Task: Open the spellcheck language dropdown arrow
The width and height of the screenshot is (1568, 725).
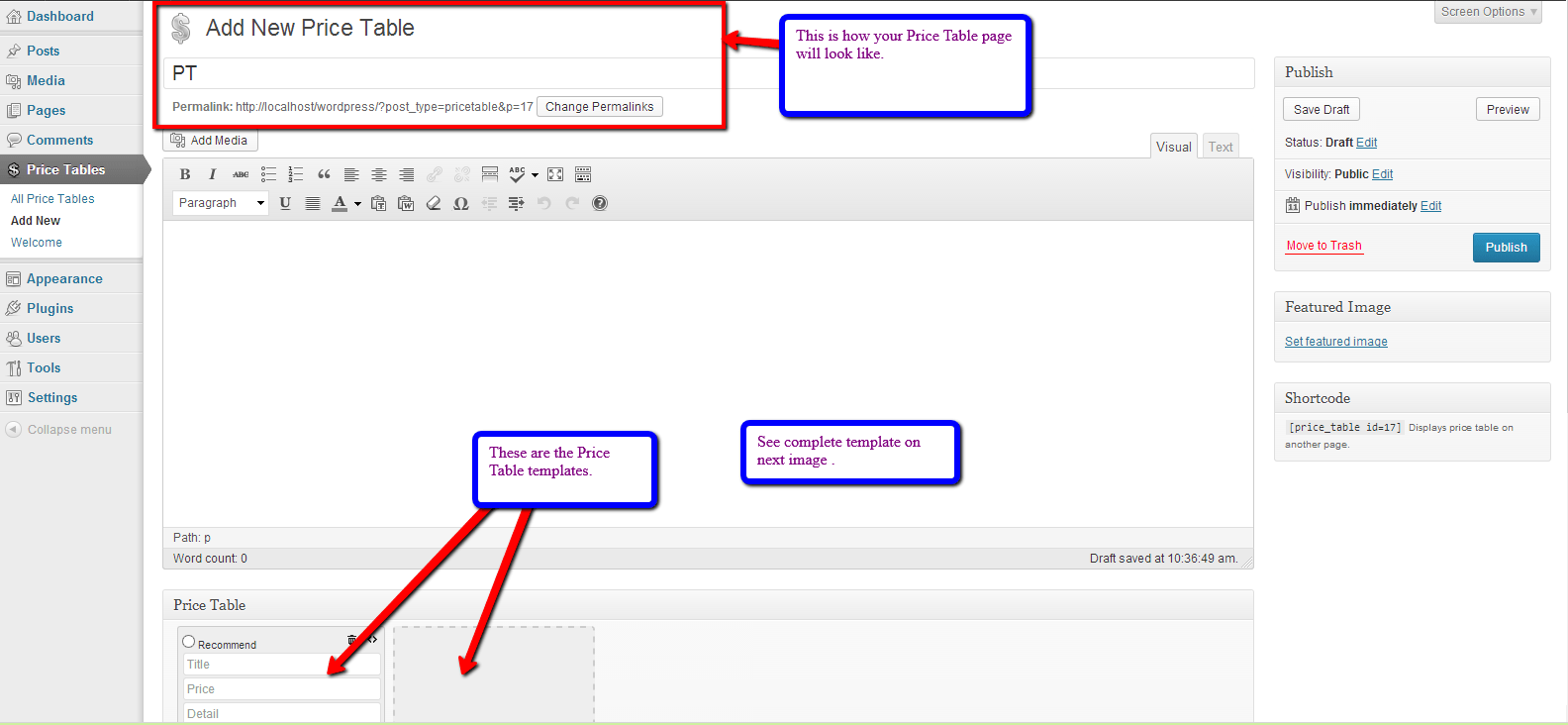Action: point(536,175)
